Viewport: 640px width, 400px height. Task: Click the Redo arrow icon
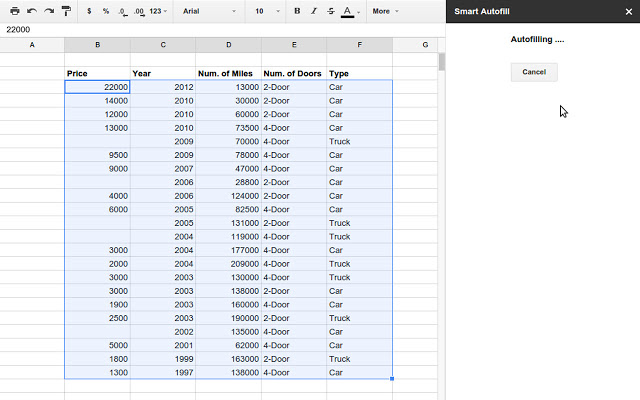click(49, 11)
